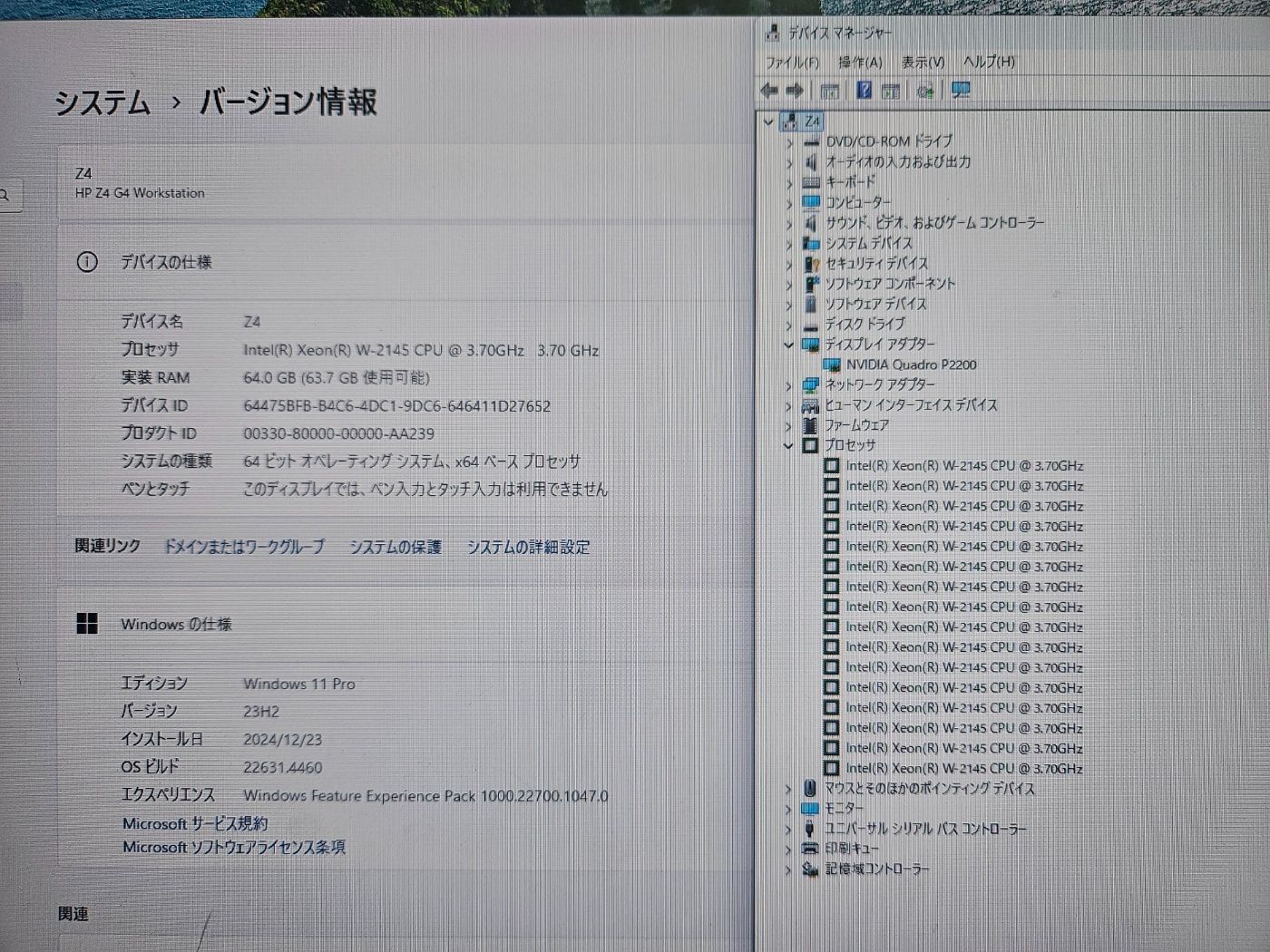This screenshot has width=1270, height=952.
Task: Click the ファームウェア chip icon
Action: (811, 425)
